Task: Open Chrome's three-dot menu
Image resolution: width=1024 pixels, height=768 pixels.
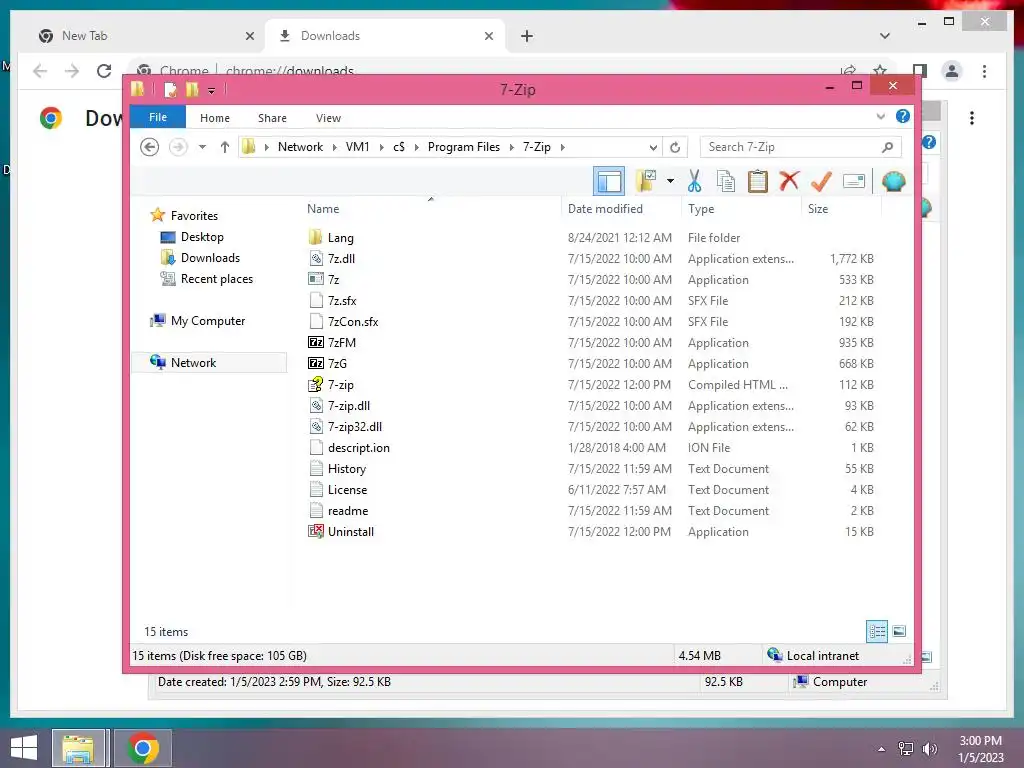Action: (x=984, y=71)
